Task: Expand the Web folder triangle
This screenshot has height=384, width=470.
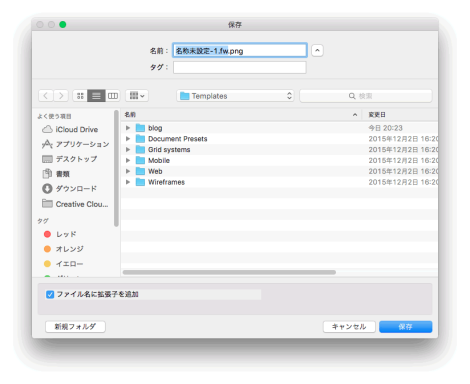Action: tap(128, 171)
